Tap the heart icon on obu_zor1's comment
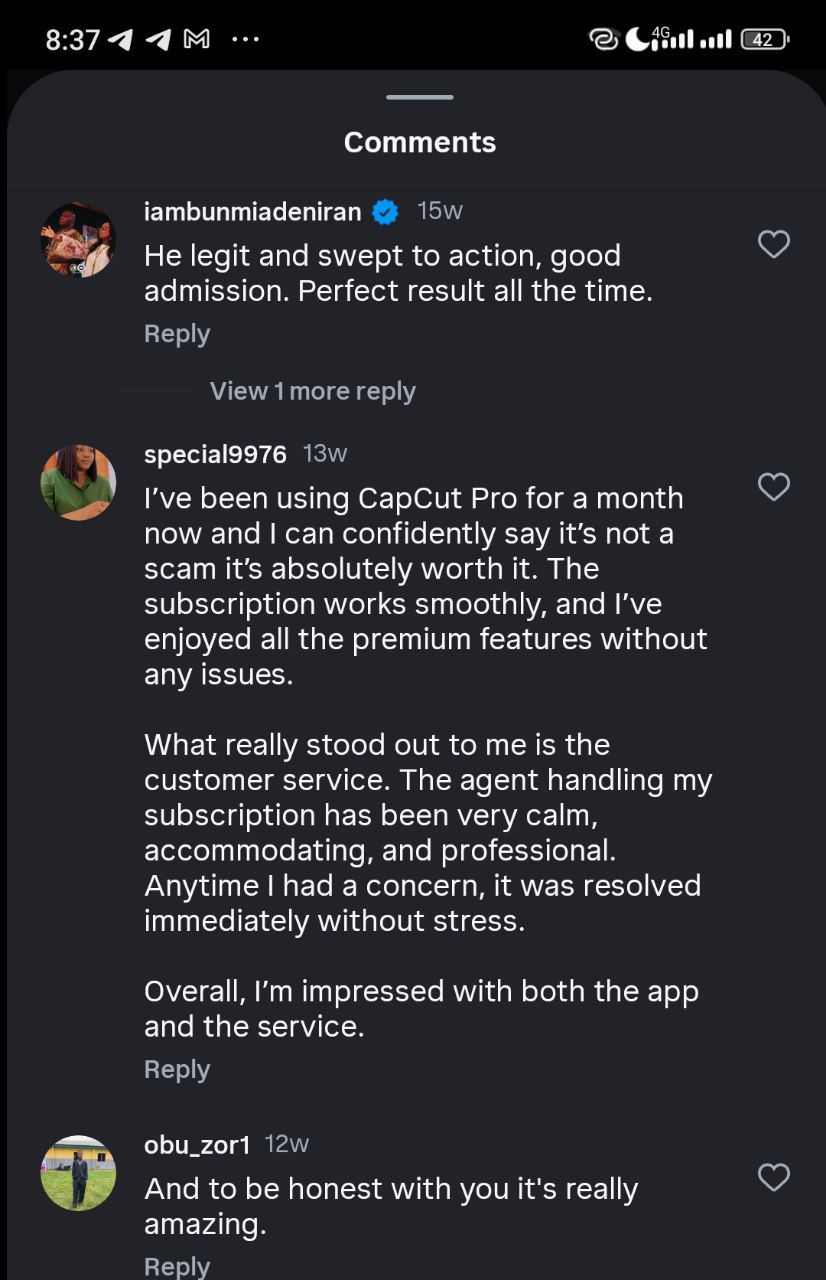 (x=773, y=1178)
